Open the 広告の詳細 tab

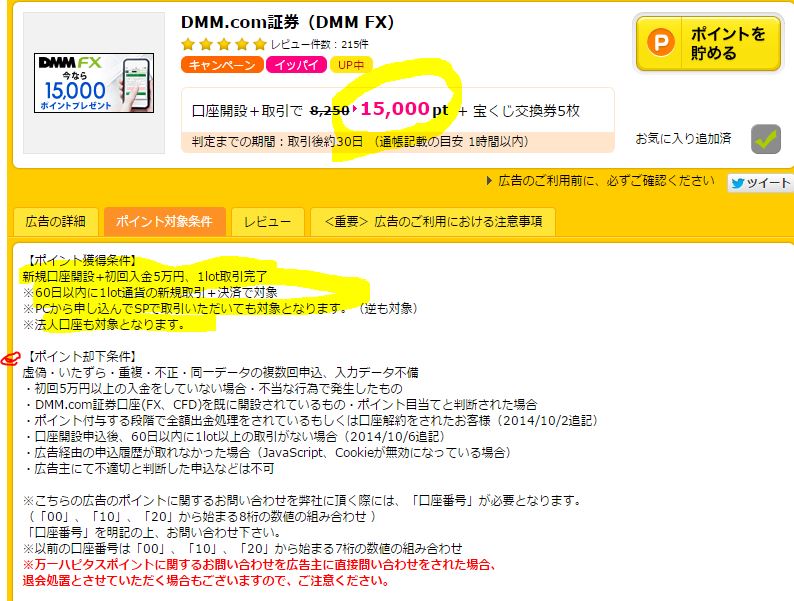pos(56,221)
